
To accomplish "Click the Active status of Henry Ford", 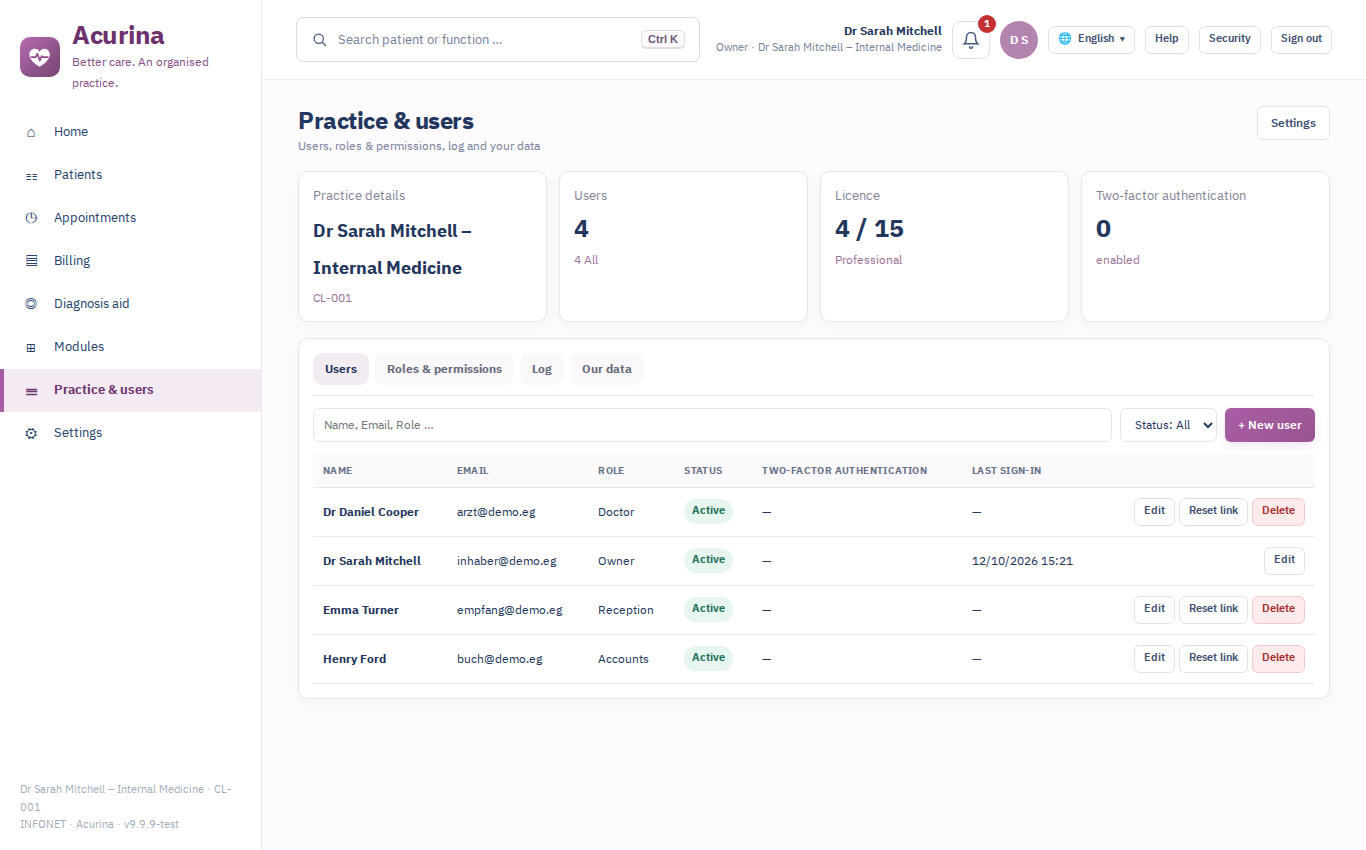I will click(x=708, y=658).
